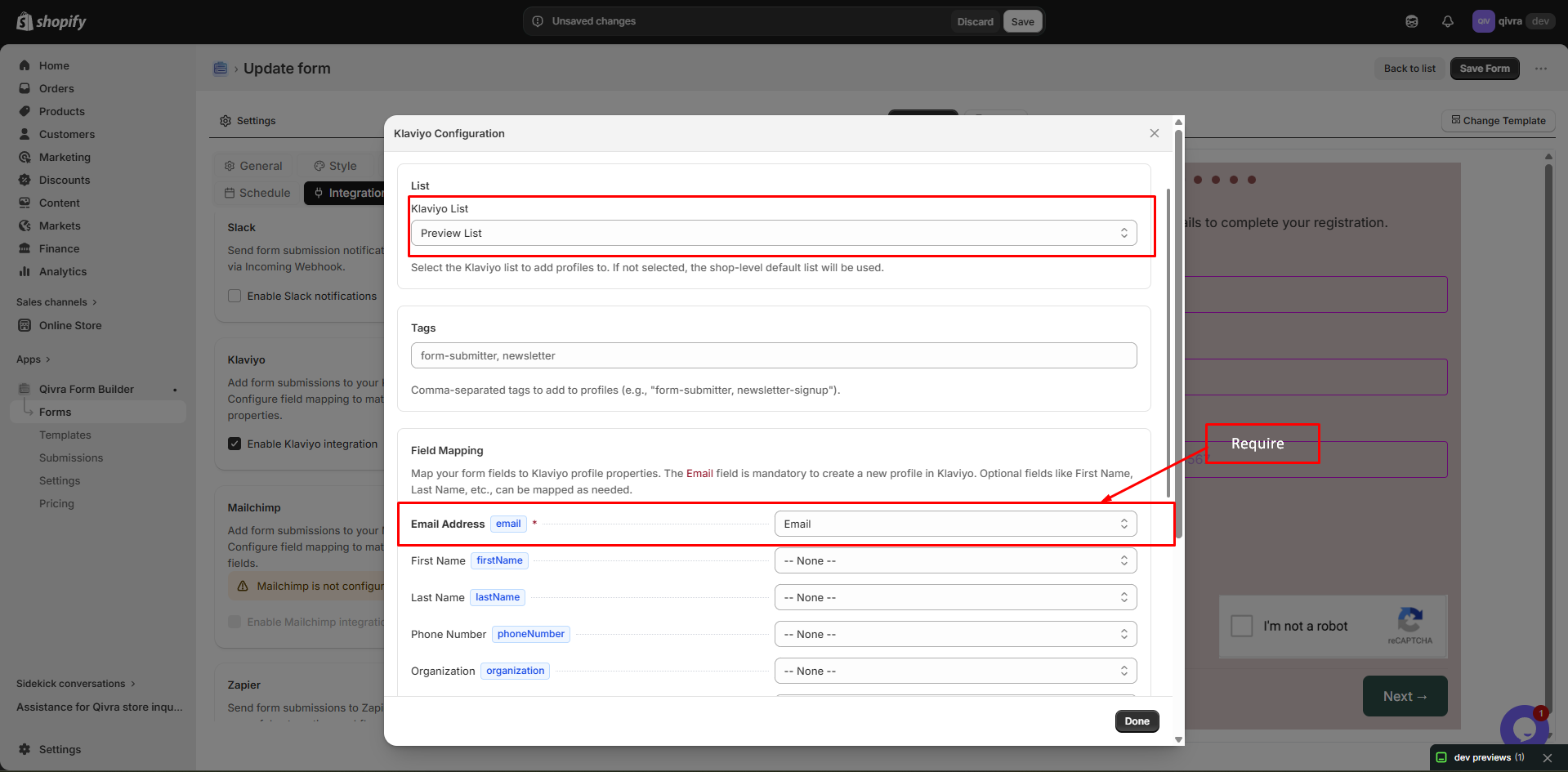Check the I'm not a robot box
Screen dimensions: 1568x772
1242,626
